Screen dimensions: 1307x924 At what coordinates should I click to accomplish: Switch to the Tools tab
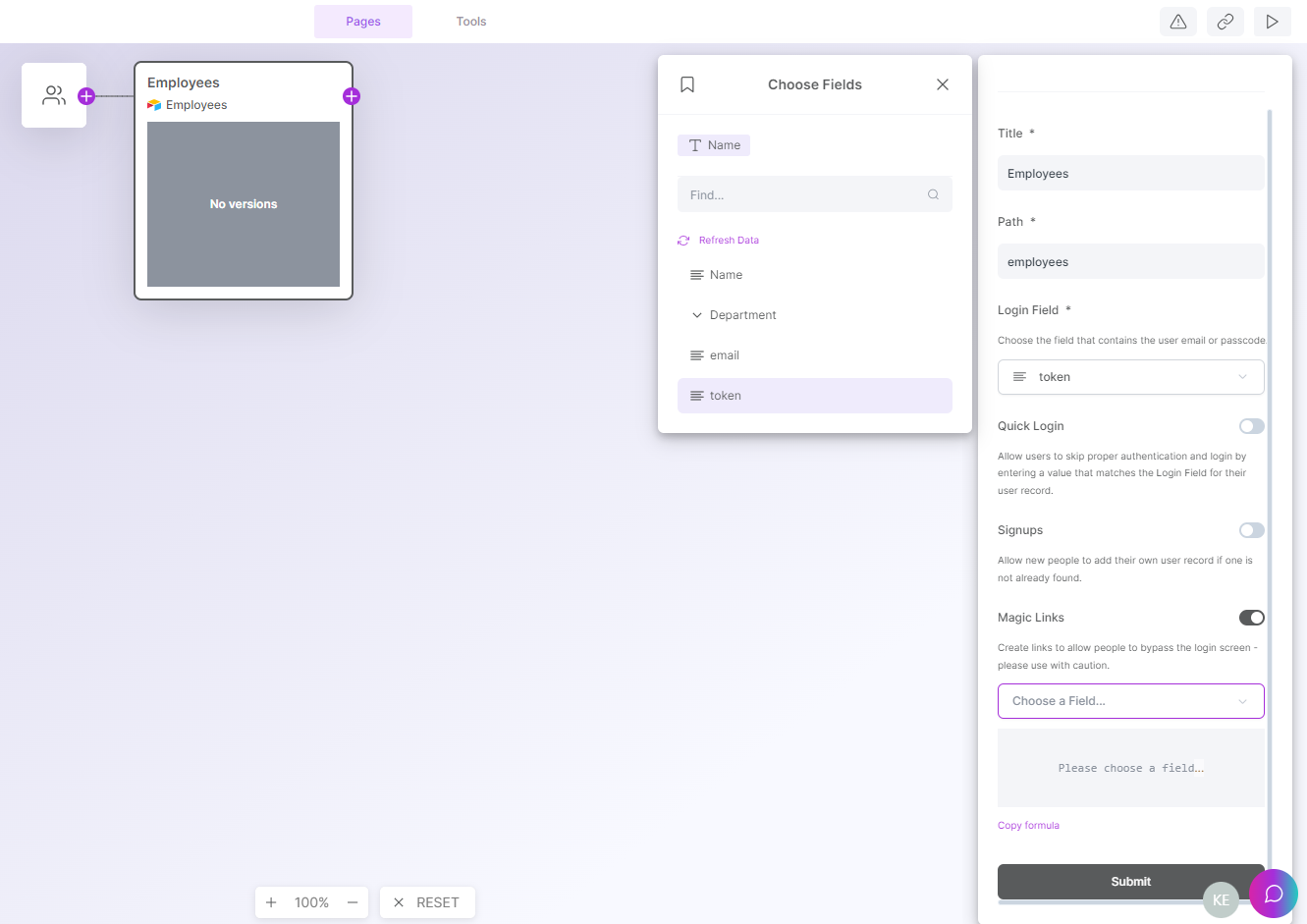click(x=471, y=22)
